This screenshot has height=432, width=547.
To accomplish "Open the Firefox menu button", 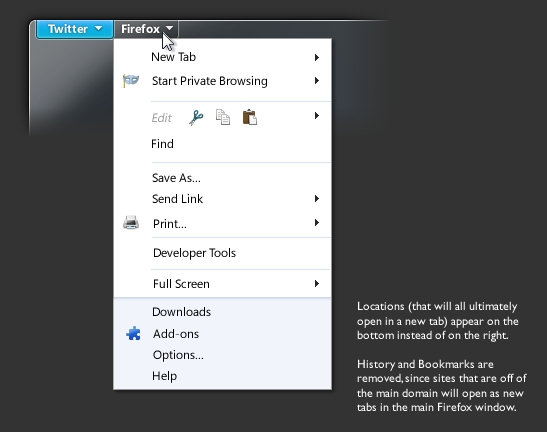I will coord(147,29).
